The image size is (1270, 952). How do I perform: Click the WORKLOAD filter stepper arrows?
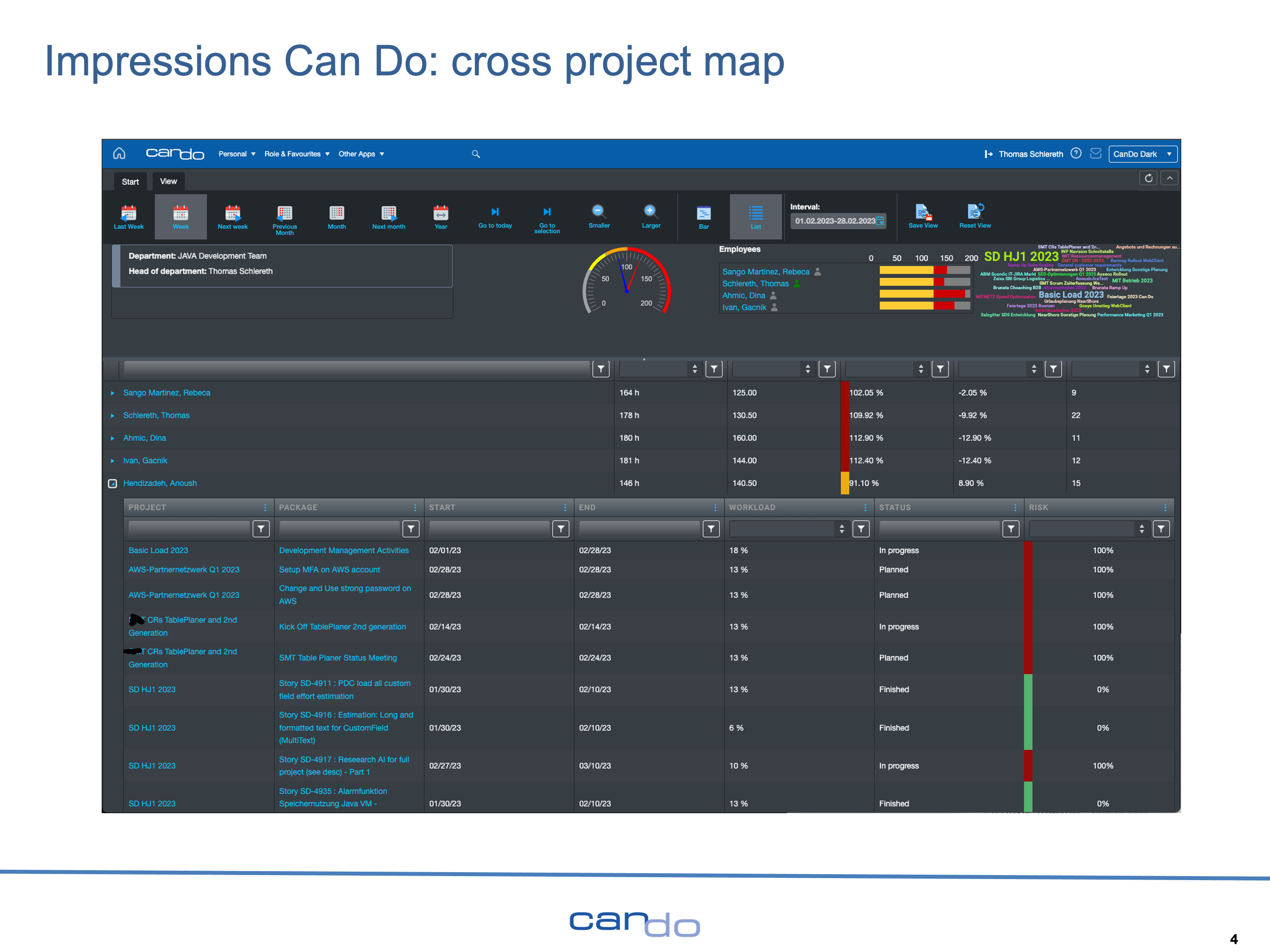click(842, 529)
